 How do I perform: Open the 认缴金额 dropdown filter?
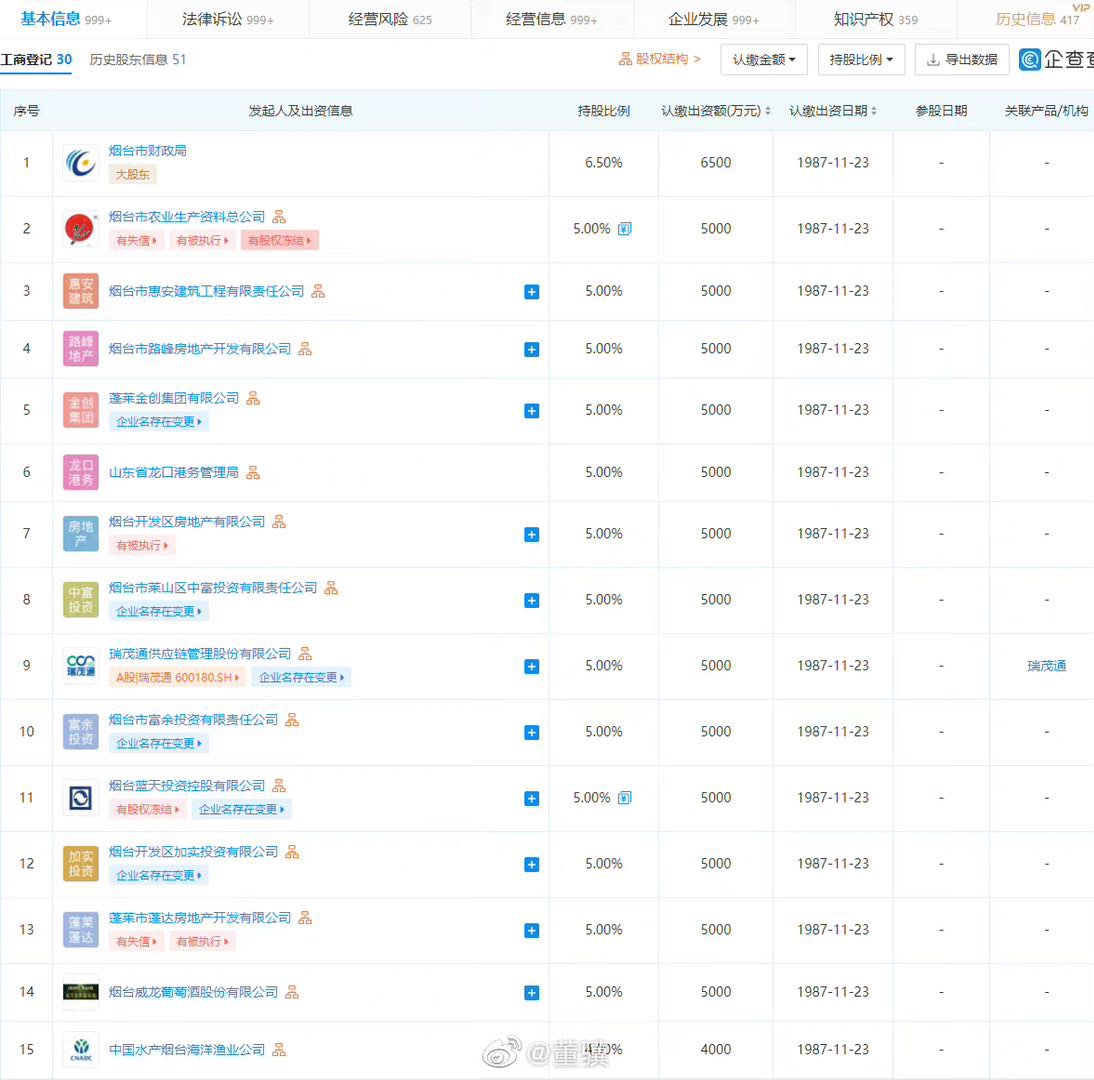click(764, 60)
